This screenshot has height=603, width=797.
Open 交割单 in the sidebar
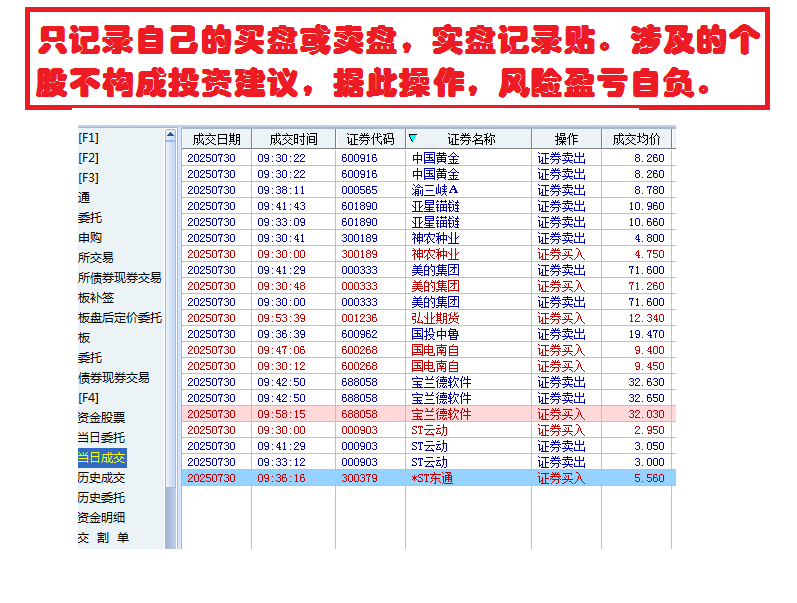[103, 537]
